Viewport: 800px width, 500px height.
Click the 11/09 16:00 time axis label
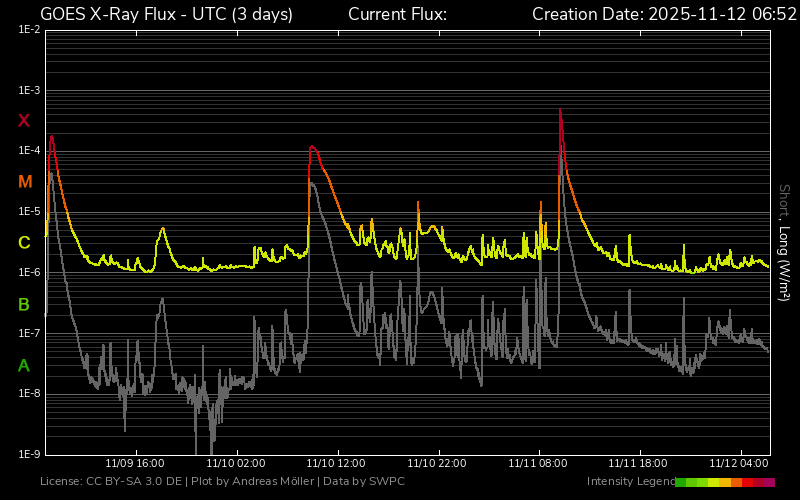(x=135, y=463)
